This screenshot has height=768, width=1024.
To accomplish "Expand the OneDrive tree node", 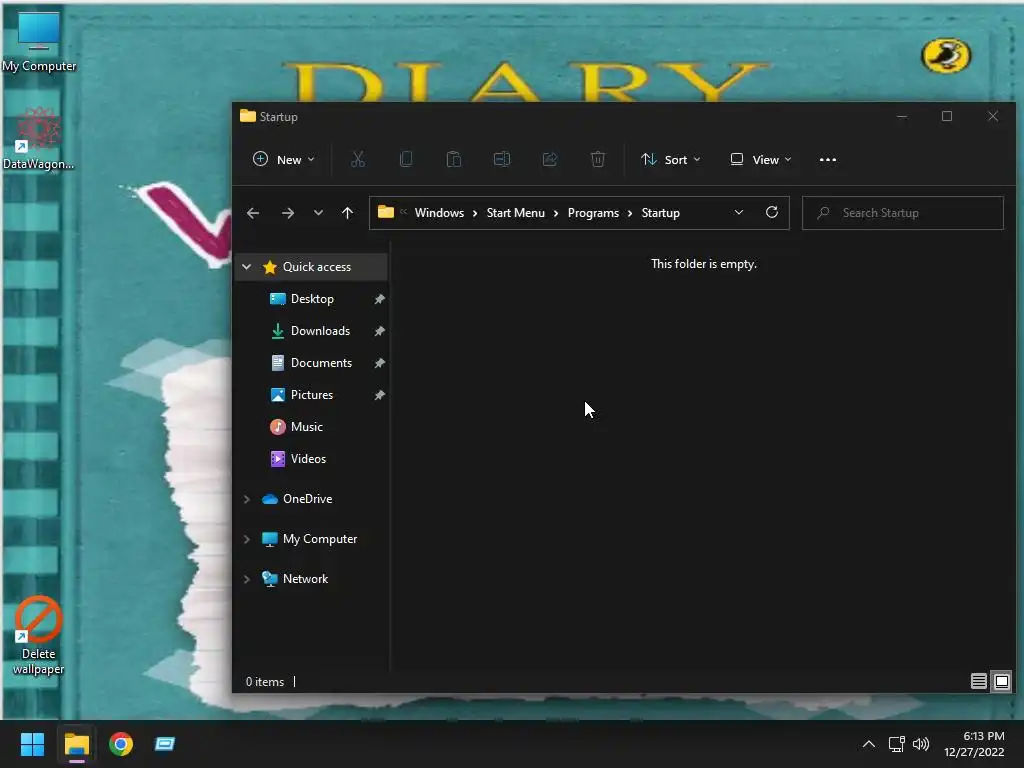I will tap(247, 499).
